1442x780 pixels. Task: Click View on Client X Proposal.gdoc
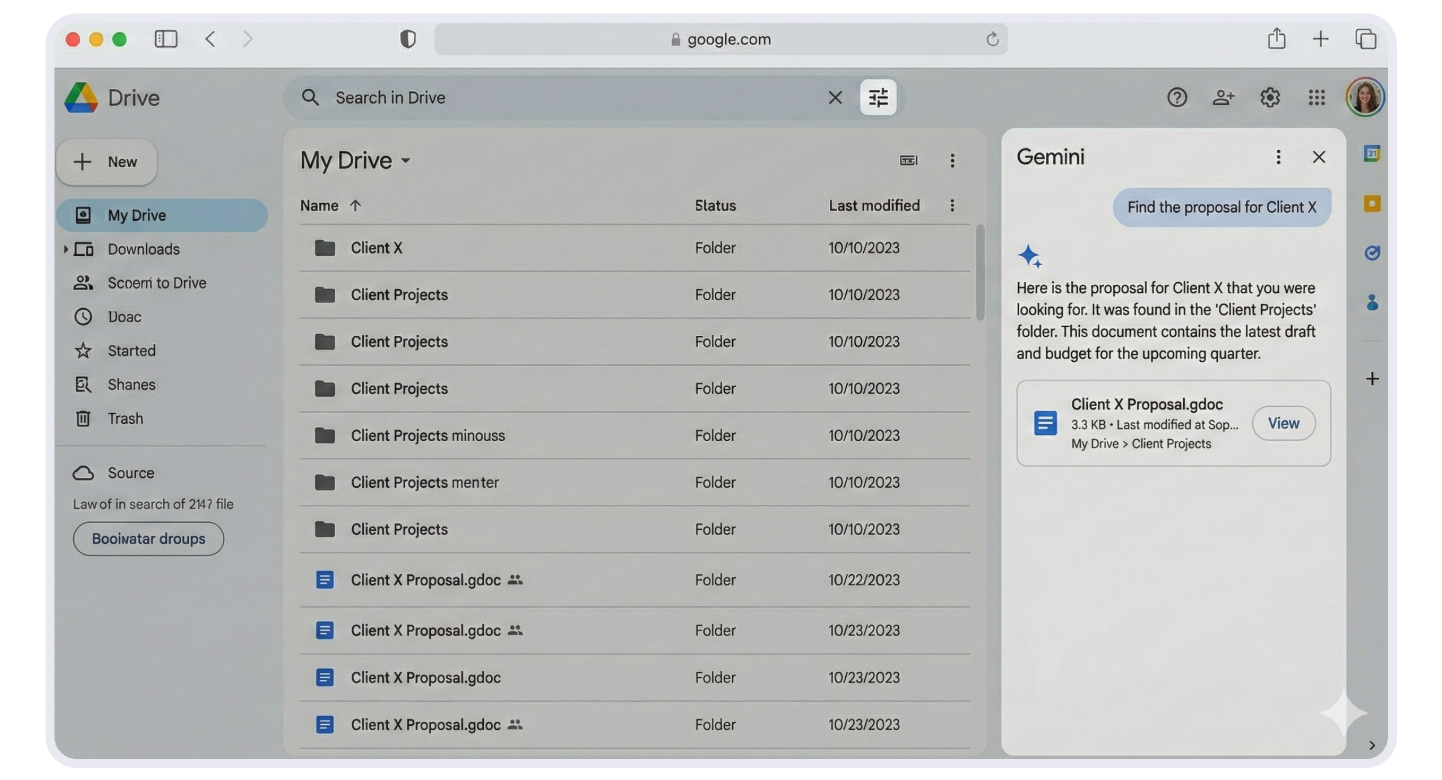click(1283, 423)
